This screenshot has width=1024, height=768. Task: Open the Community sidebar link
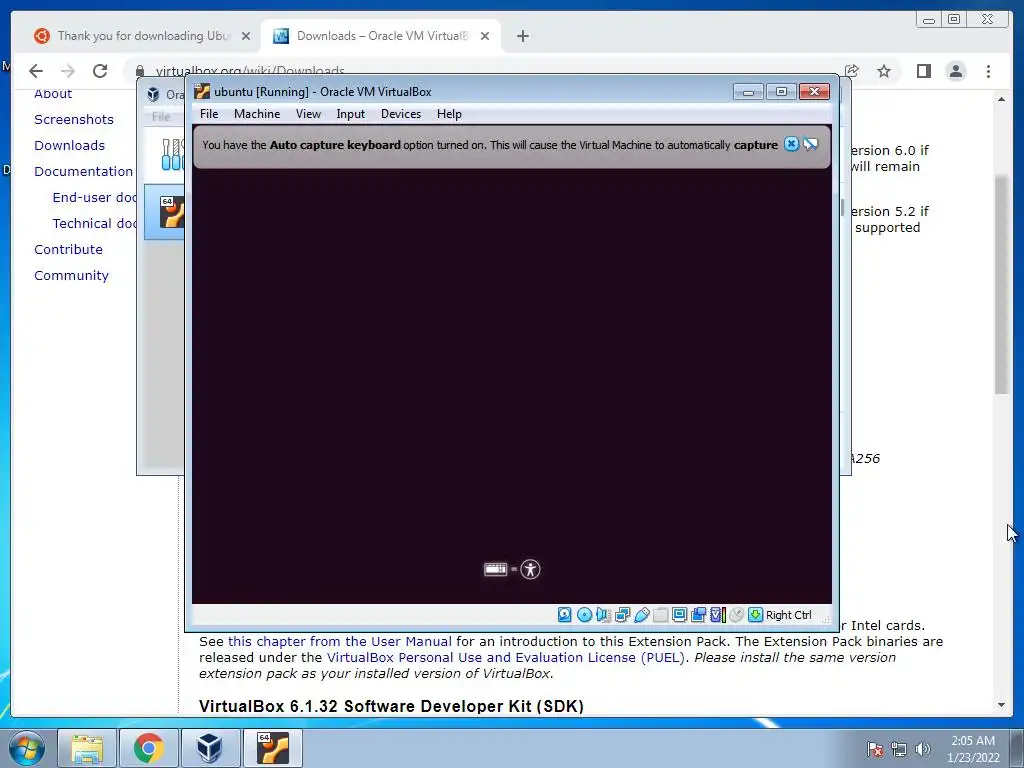point(71,276)
